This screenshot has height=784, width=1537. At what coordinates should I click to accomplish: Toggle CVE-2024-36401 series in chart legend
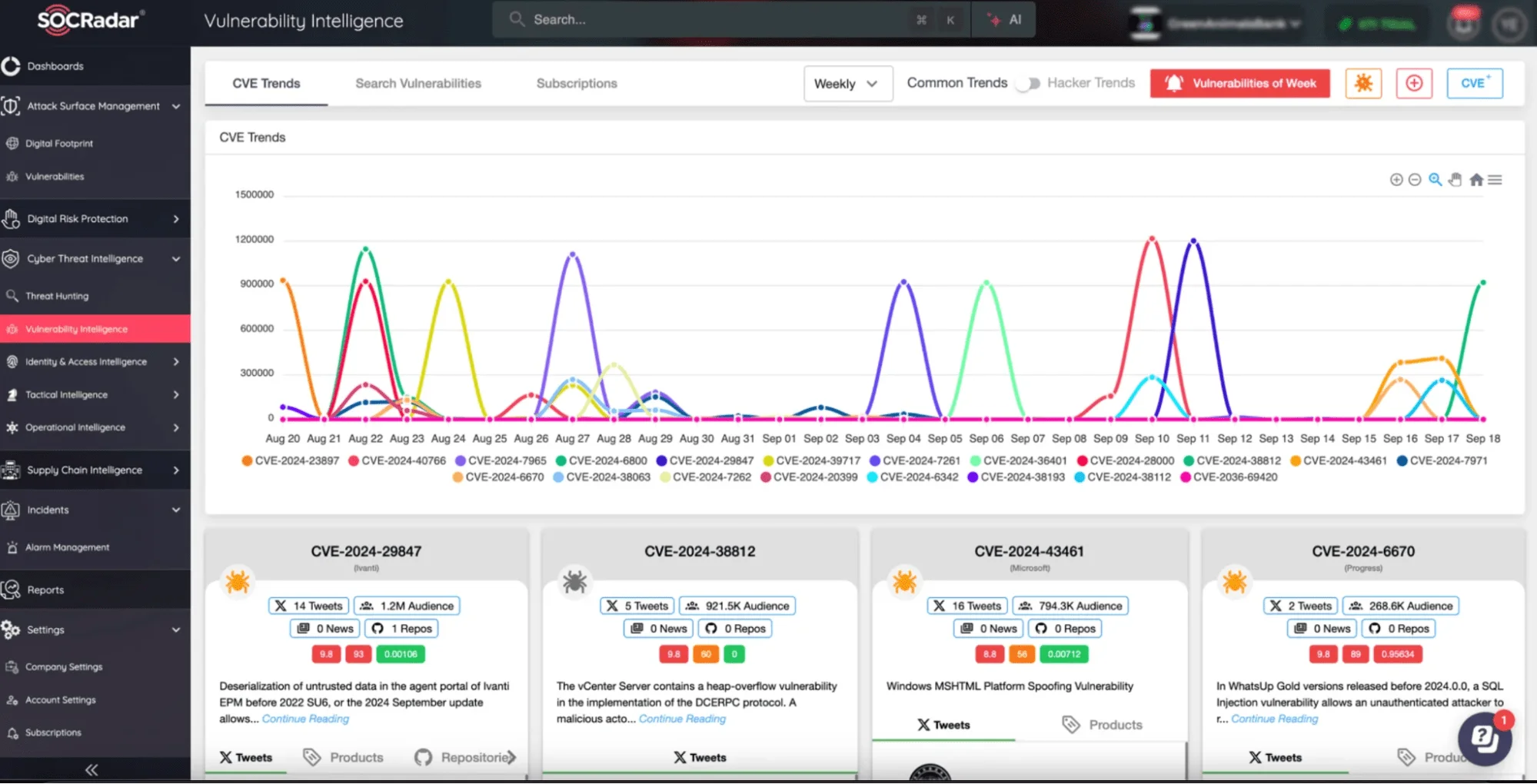(1019, 460)
